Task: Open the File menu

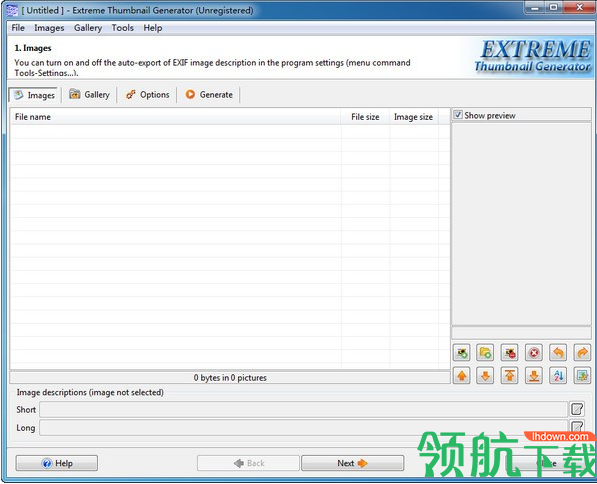Action: [18, 28]
